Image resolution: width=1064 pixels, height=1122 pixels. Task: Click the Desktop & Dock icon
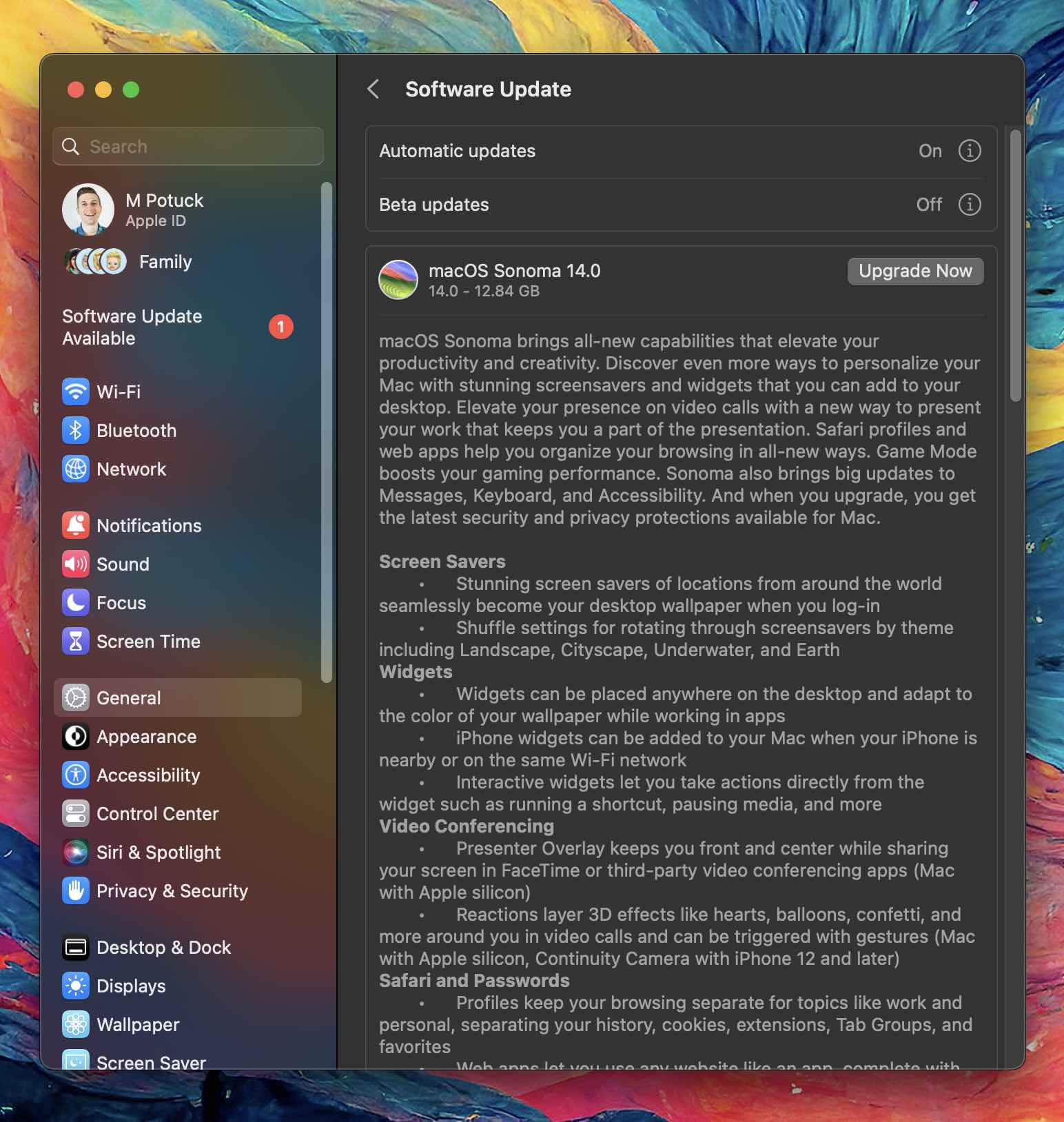pyautogui.click(x=76, y=947)
